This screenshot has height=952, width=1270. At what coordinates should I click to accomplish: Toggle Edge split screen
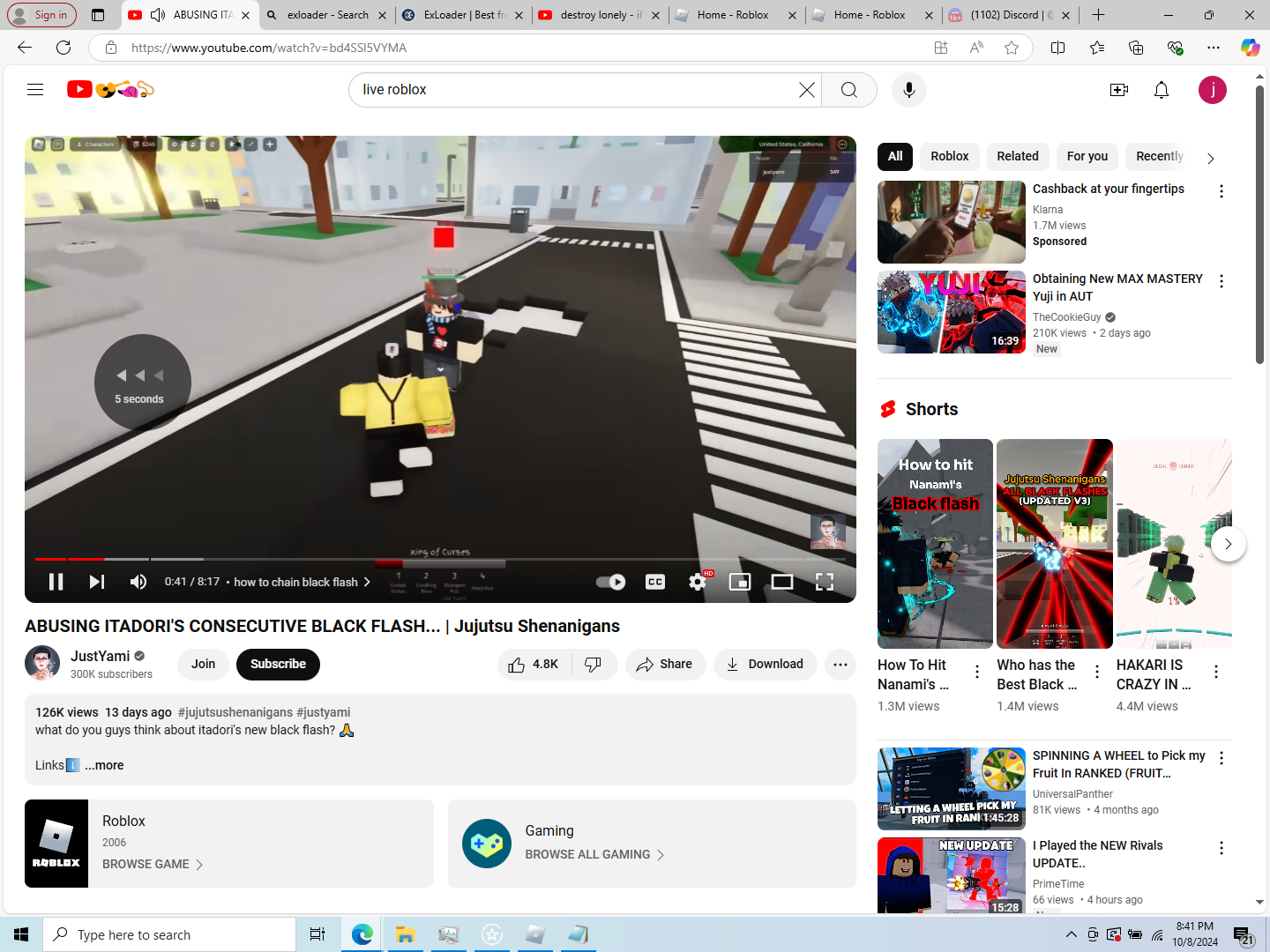click(1058, 48)
